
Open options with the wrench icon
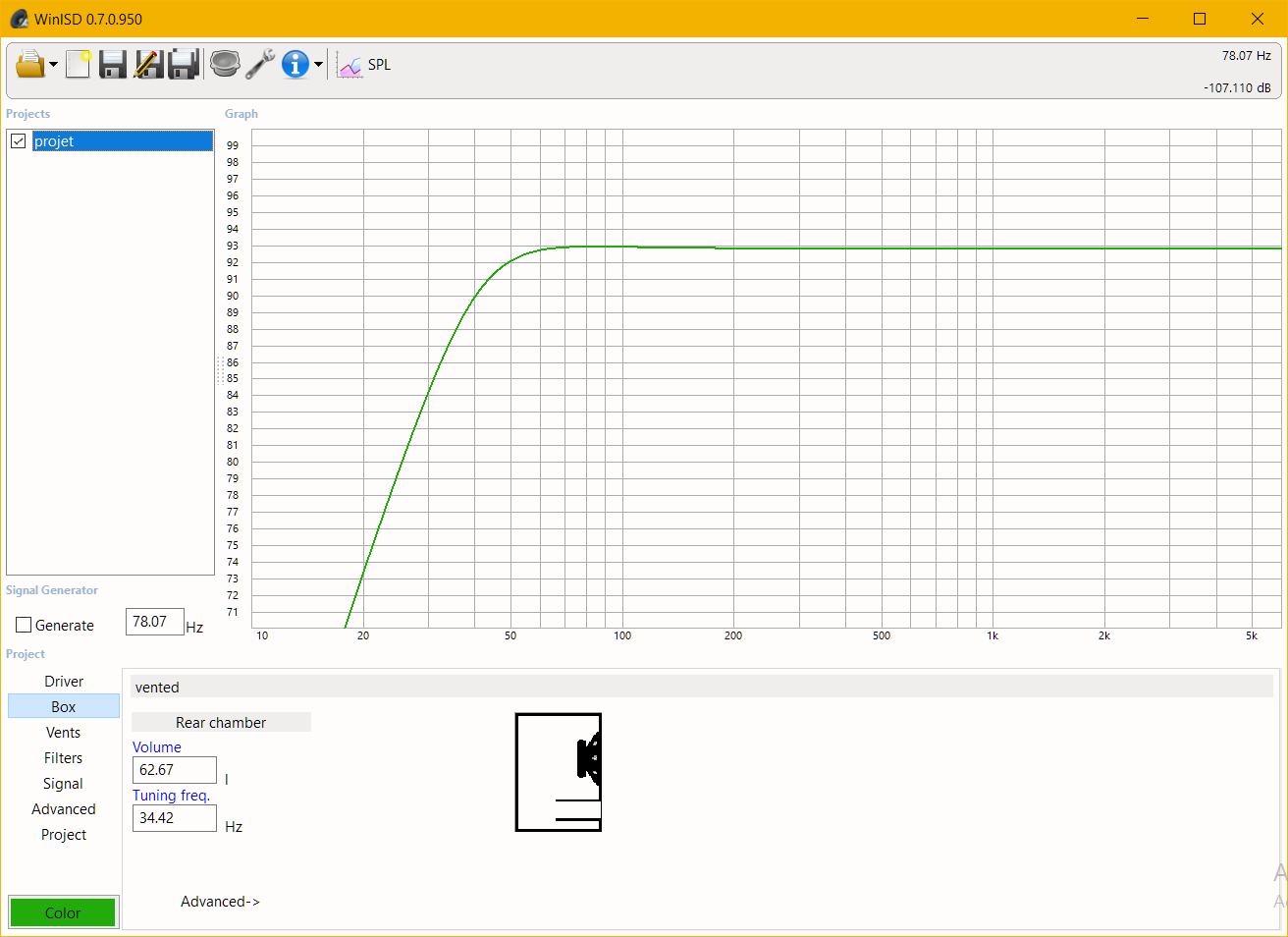click(260, 65)
